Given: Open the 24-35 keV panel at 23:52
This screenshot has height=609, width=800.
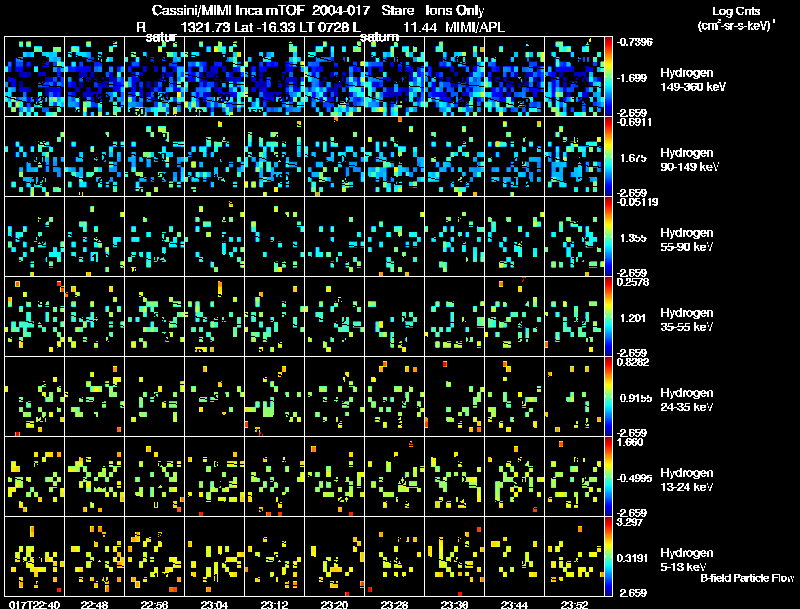Looking at the screenshot, I should tap(574, 396).
